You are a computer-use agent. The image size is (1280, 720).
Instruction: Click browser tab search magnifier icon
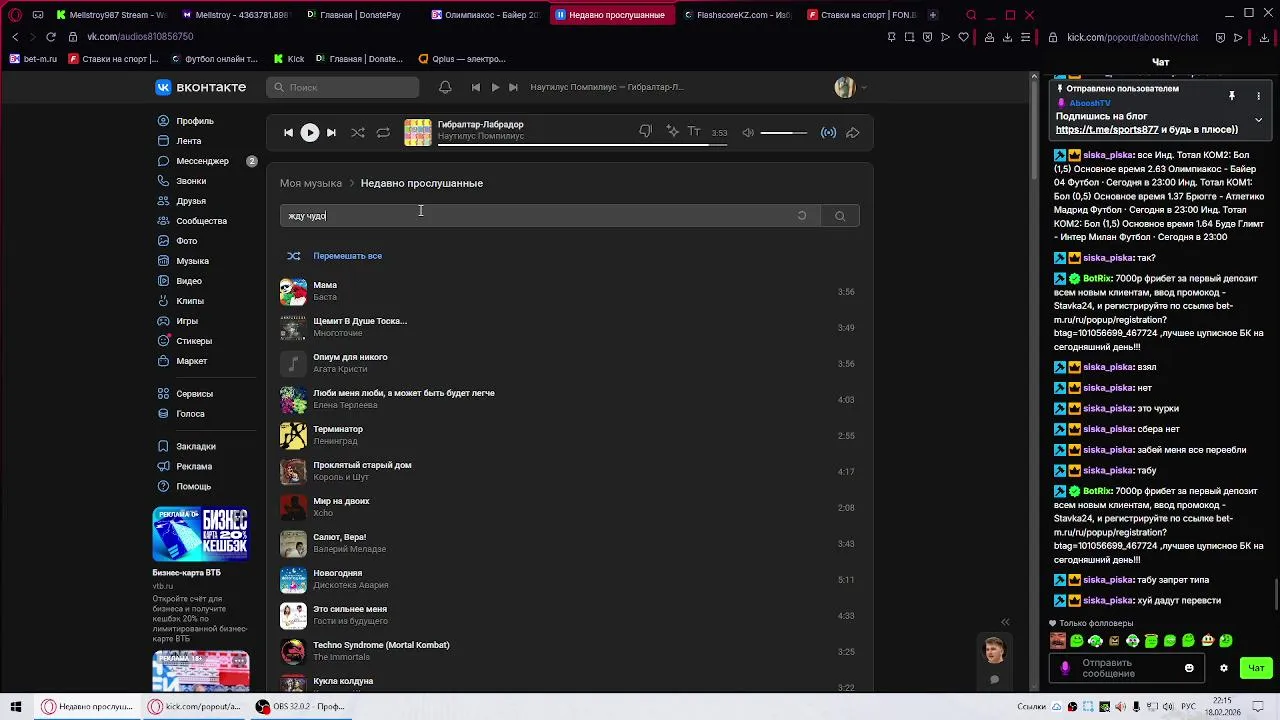click(x=971, y=15)
